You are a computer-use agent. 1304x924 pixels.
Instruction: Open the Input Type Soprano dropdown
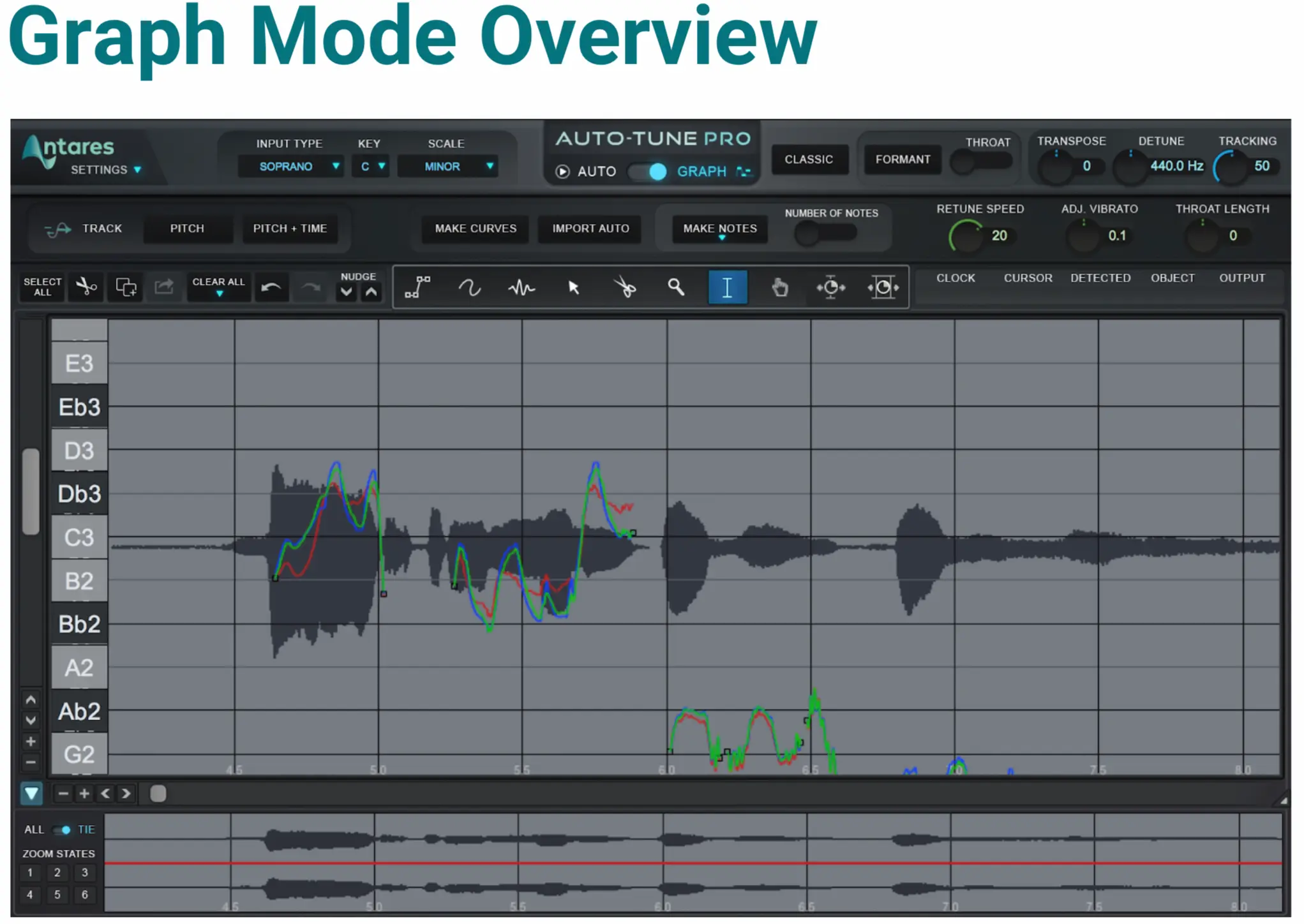[291, 167]
